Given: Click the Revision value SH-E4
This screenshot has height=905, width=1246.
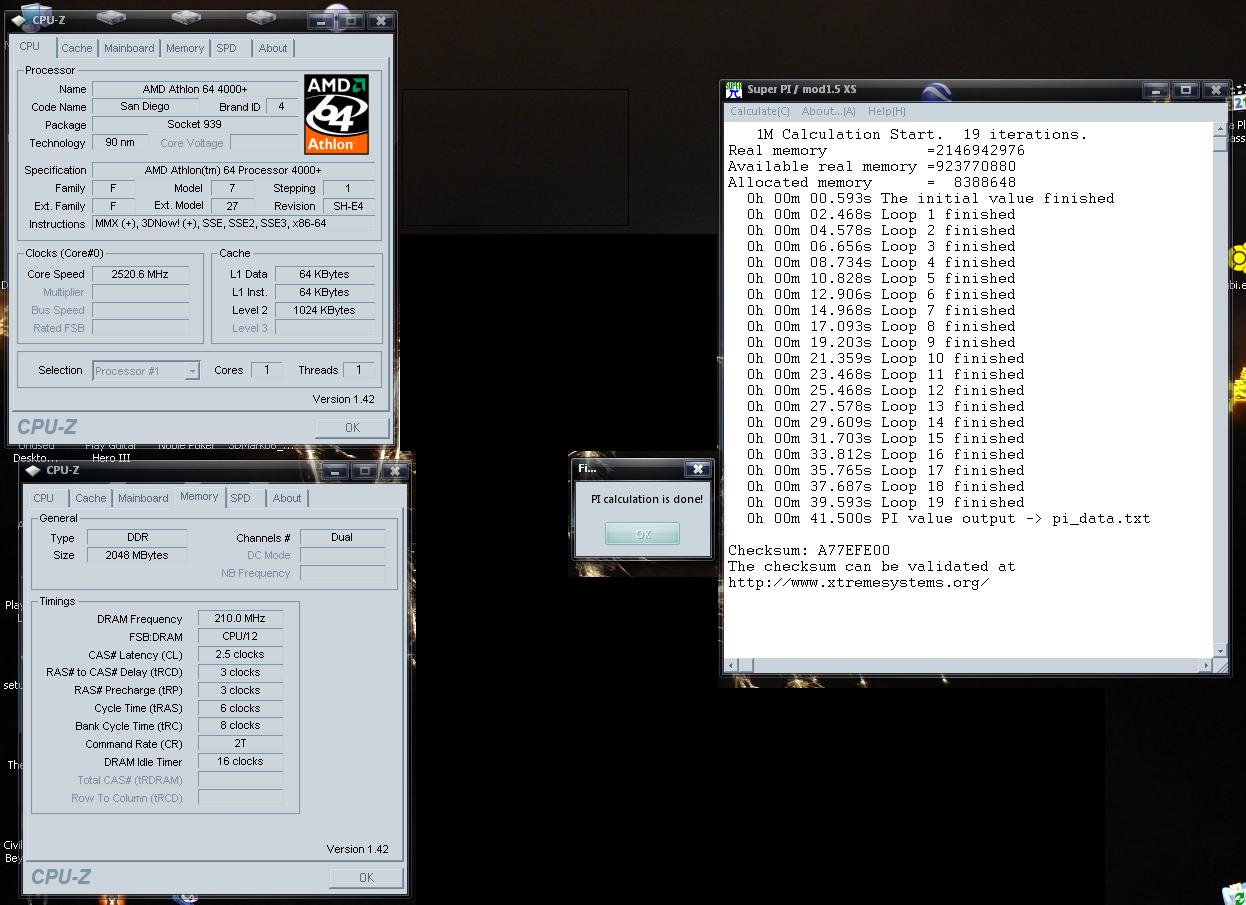Looking at the screenshot, I should [349, 206].
